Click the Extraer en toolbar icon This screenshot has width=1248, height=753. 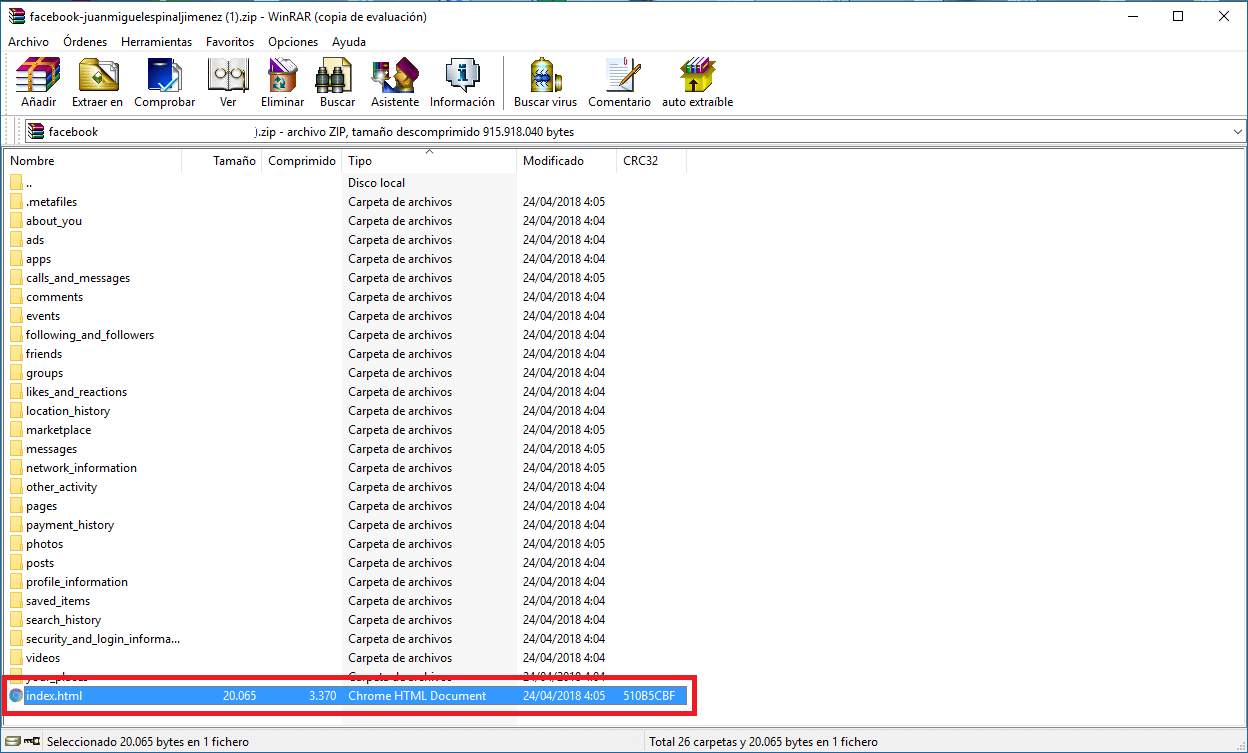(x=98, y=75)
